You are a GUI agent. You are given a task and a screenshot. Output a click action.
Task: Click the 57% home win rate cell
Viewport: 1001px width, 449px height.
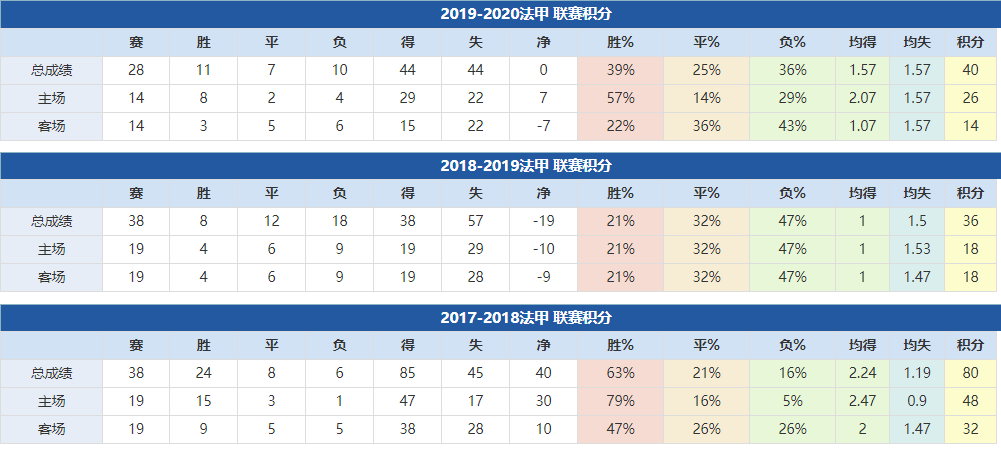pos(620,98)
